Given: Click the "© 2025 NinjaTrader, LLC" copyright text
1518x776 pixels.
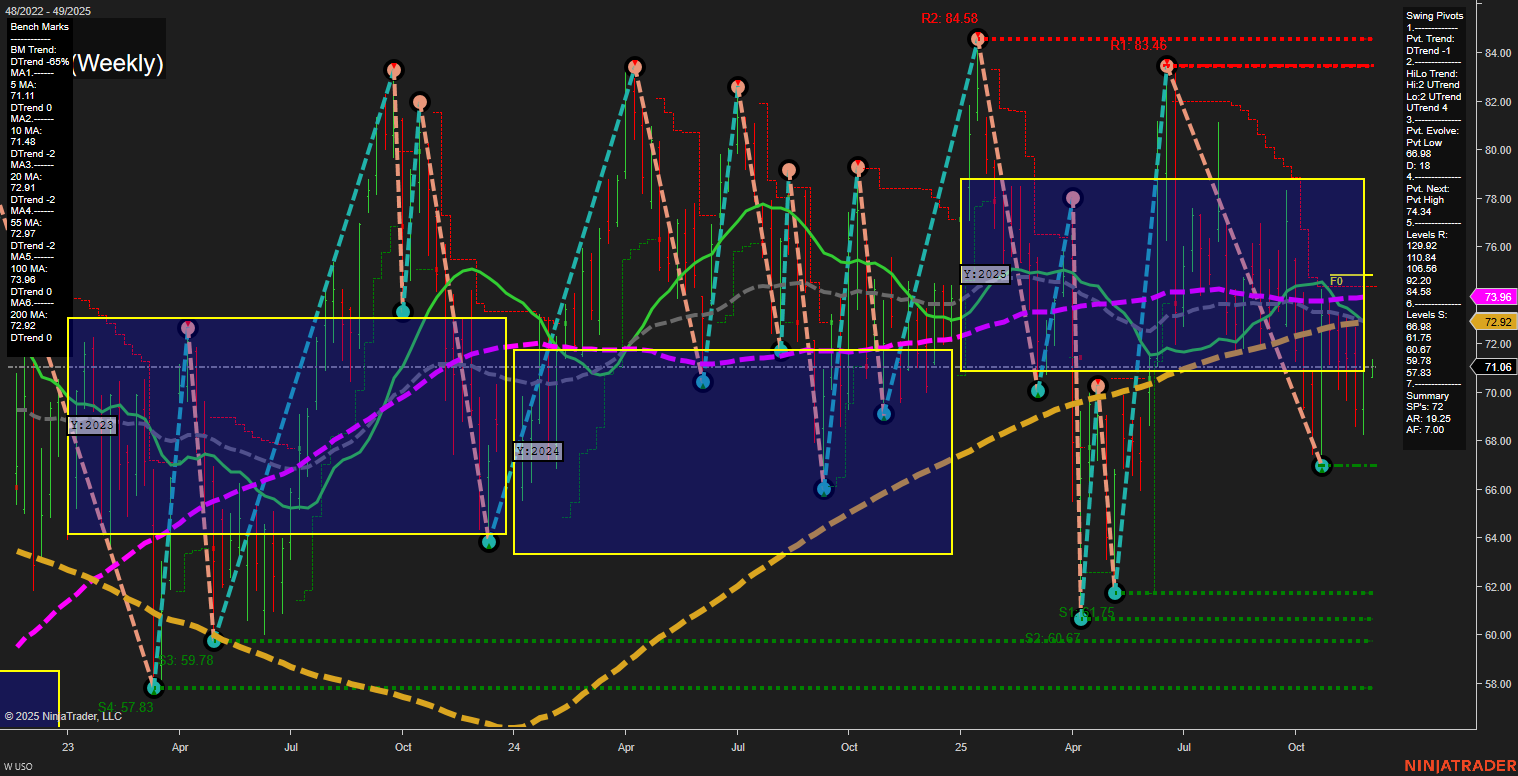Looking at the screenshot, I should (63, 716).
